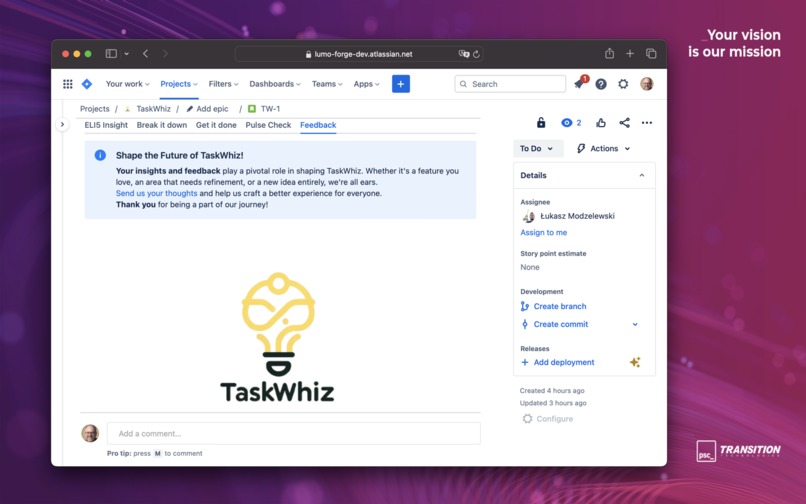Click the Jira logo diamond icon

tap(87, 84)
